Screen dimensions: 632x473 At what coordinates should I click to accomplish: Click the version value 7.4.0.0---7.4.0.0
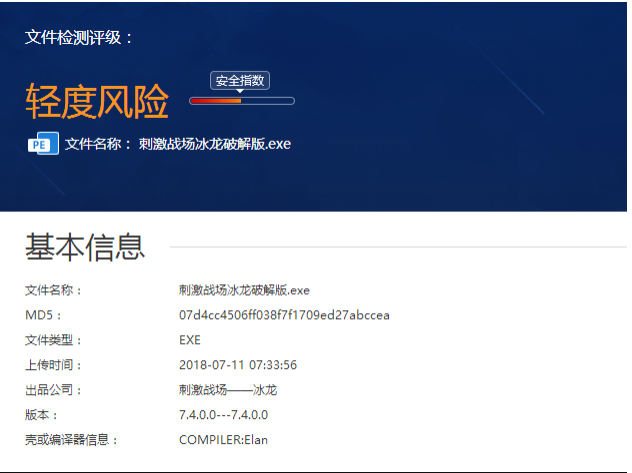(223, 415)
